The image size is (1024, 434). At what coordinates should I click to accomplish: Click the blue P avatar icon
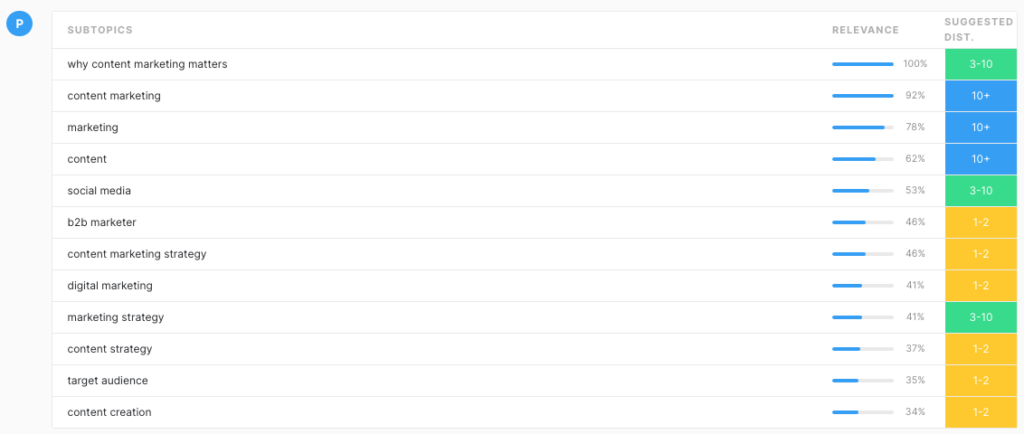pyautogui.click(x=20, y=23)
